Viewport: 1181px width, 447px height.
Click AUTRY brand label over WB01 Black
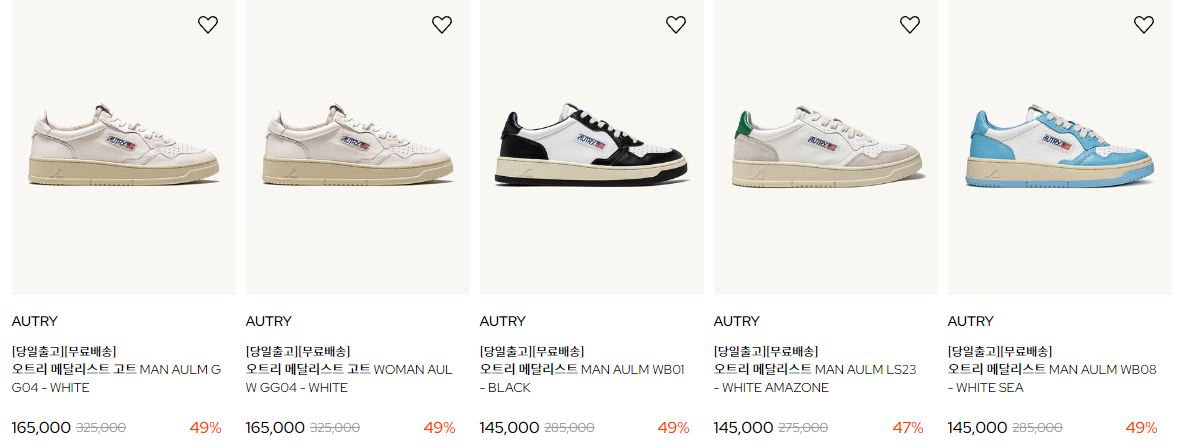(x=502, y=321)
